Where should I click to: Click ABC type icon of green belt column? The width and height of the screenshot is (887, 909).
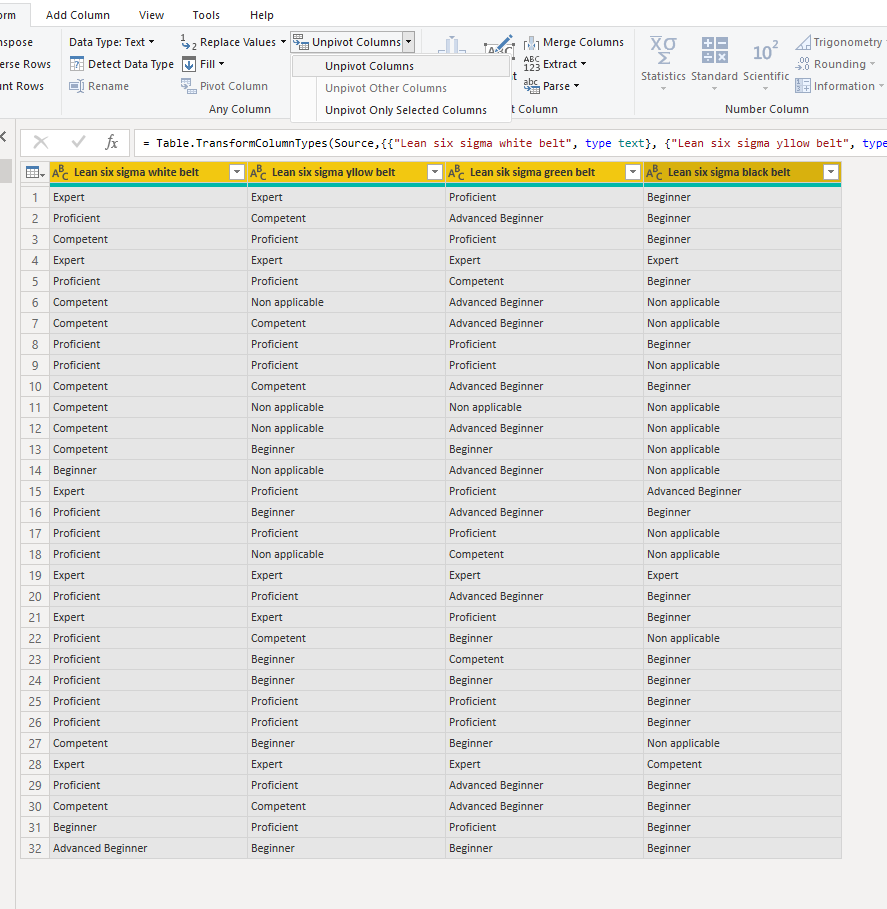(456, 172)
